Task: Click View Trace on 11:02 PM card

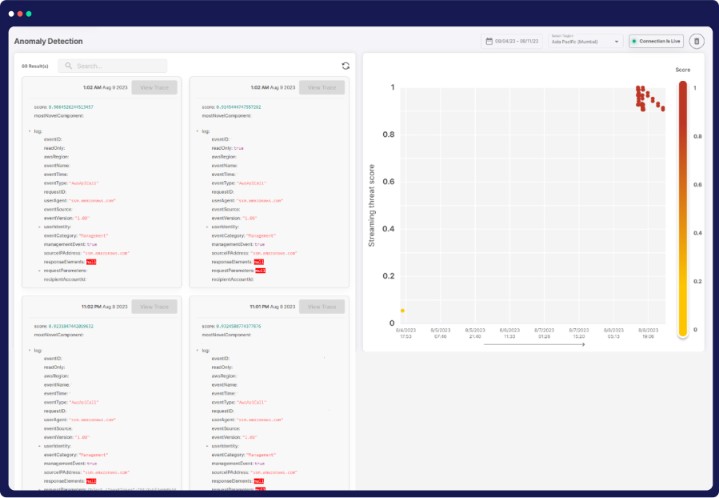Action: pyautogui.click(x=154, y=307)
